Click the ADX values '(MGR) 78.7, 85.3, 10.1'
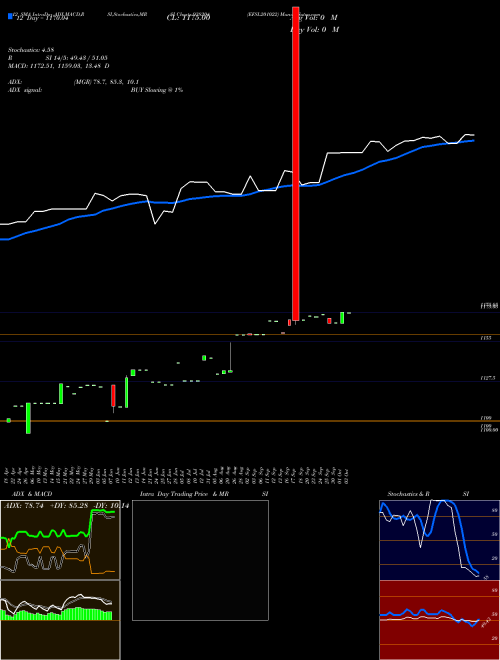 click(106, 82)
